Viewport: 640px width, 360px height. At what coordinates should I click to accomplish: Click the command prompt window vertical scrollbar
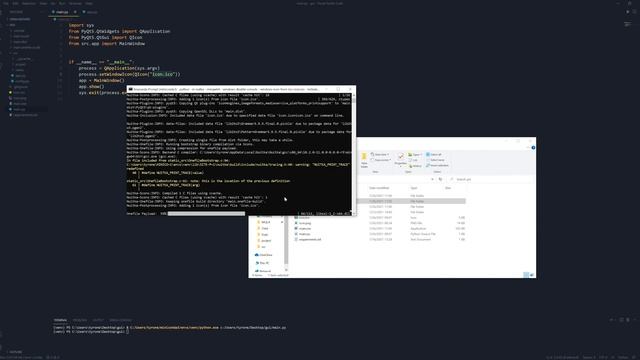coord(353,153)
